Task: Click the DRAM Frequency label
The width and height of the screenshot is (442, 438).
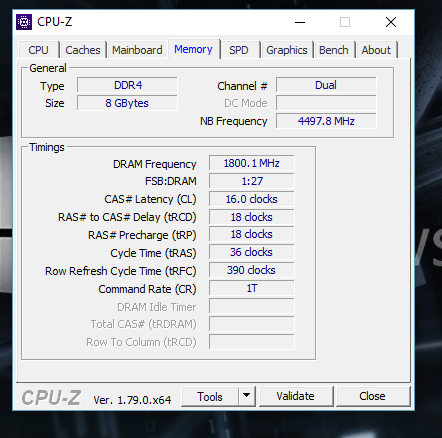Action: click(x=155, y=164)
